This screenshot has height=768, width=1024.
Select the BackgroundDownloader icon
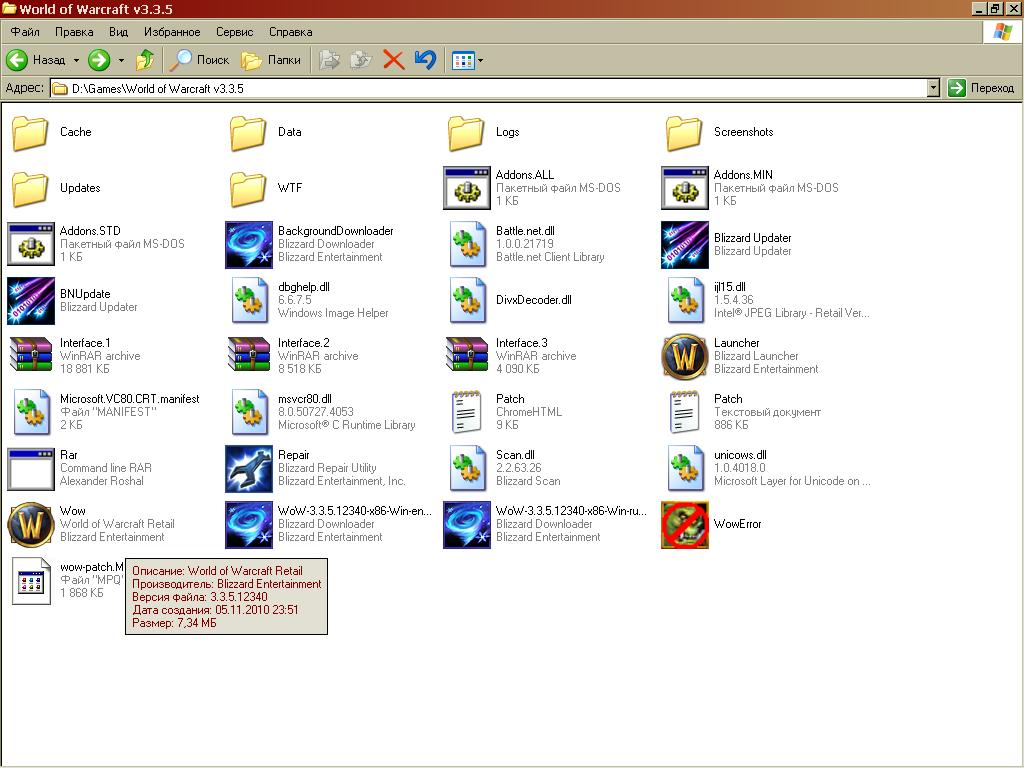click(249, 245)
